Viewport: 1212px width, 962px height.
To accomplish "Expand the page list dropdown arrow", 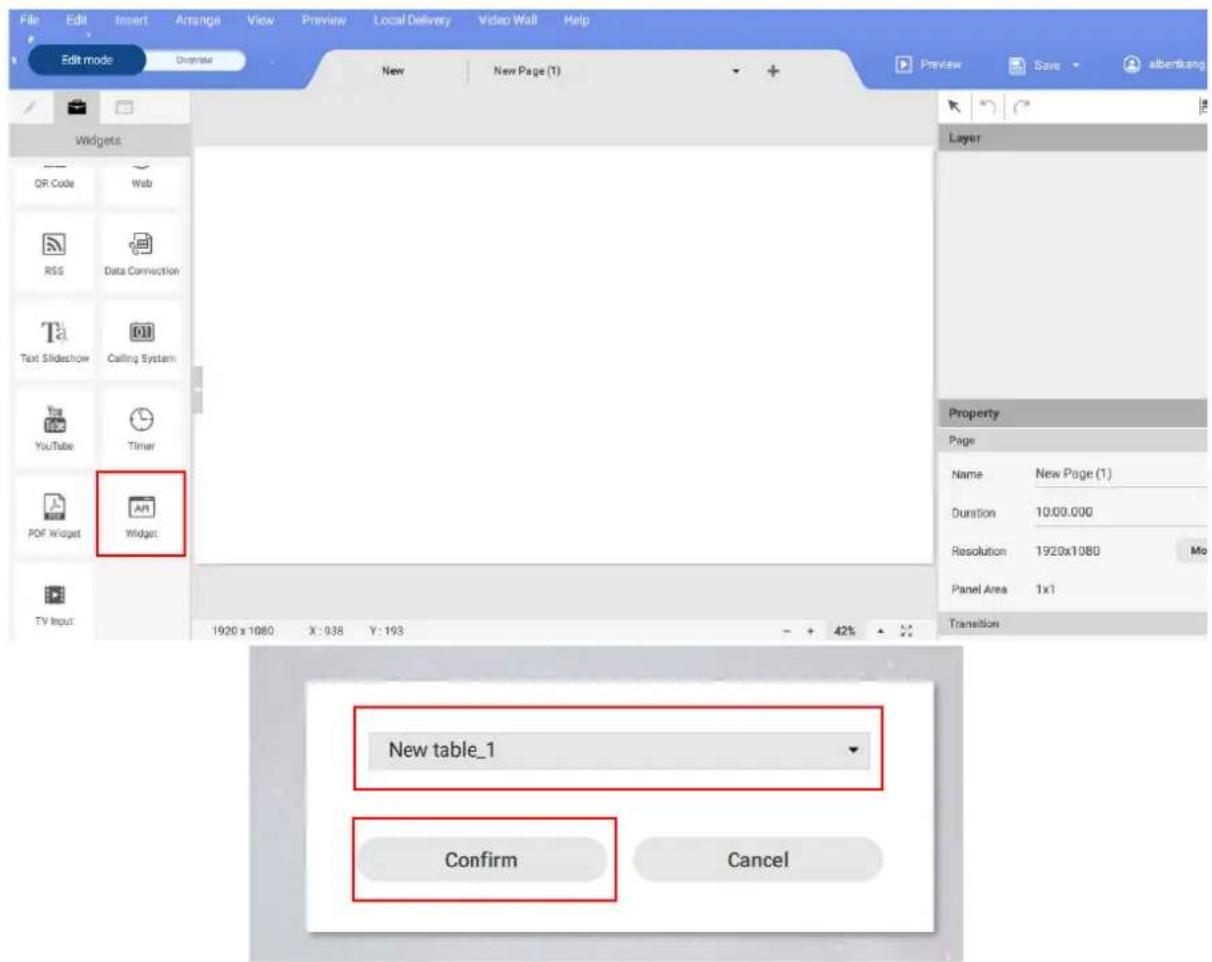I will pyautogui.click(x=736, y=72).
